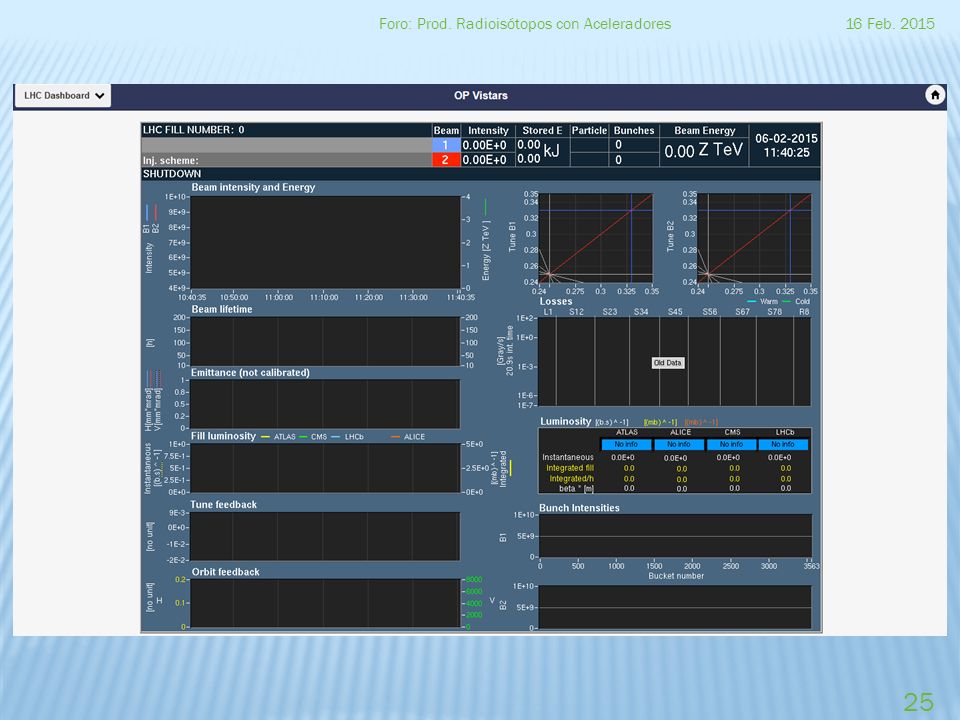Click the S45 sector label in Losses
This screenshot has height=720, width=960.
675,312
